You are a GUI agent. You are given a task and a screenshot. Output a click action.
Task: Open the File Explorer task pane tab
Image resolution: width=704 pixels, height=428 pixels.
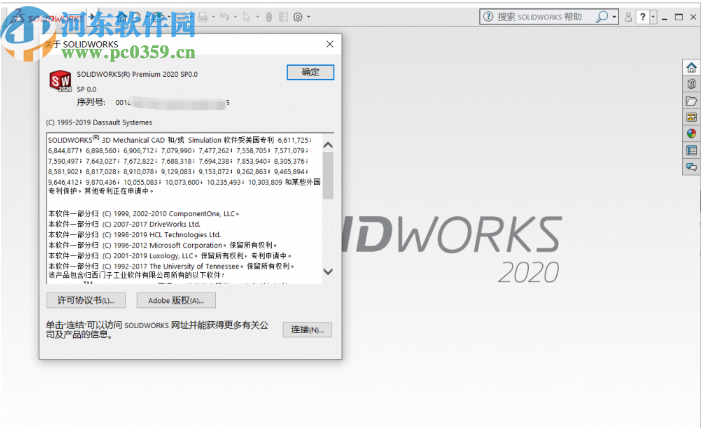(x=691, y=101)
